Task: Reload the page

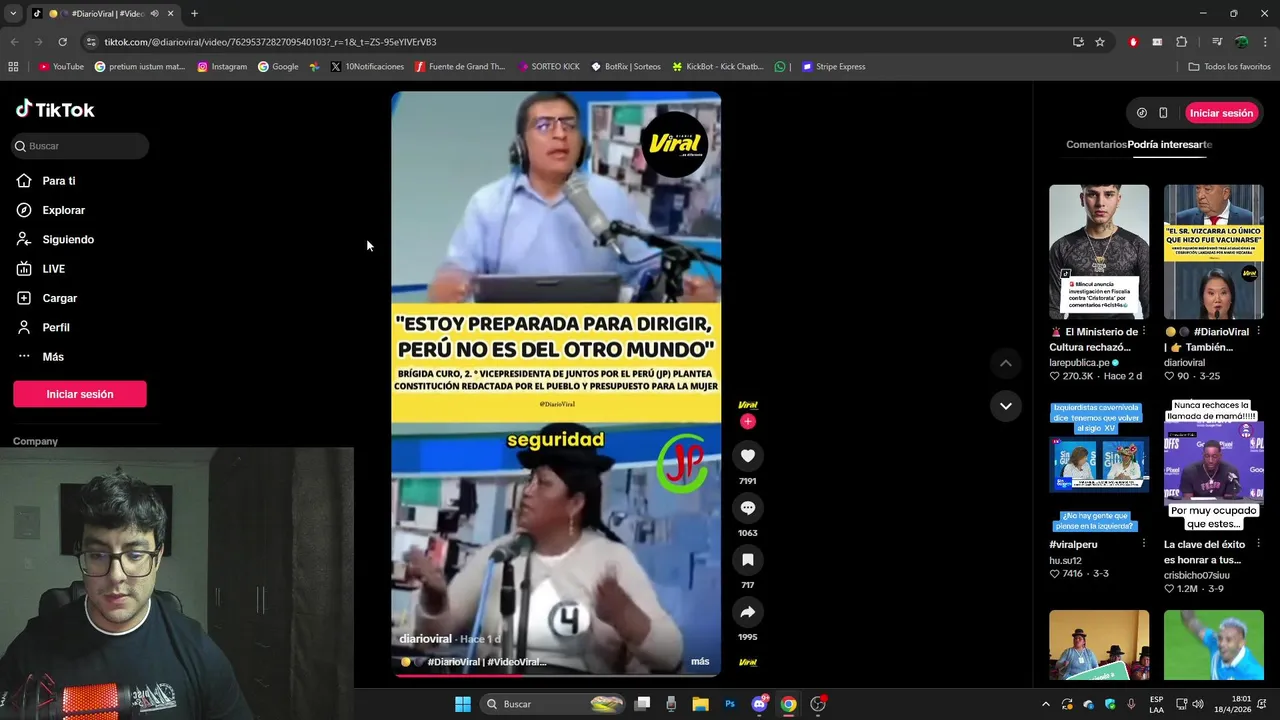Action: tap(62, 42)
